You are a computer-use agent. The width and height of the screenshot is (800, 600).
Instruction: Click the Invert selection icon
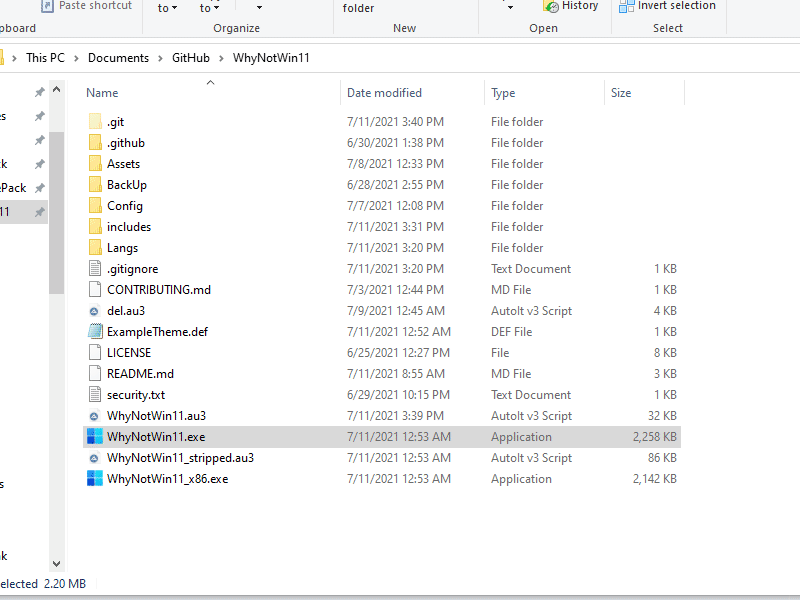click(x=667, y=6)
